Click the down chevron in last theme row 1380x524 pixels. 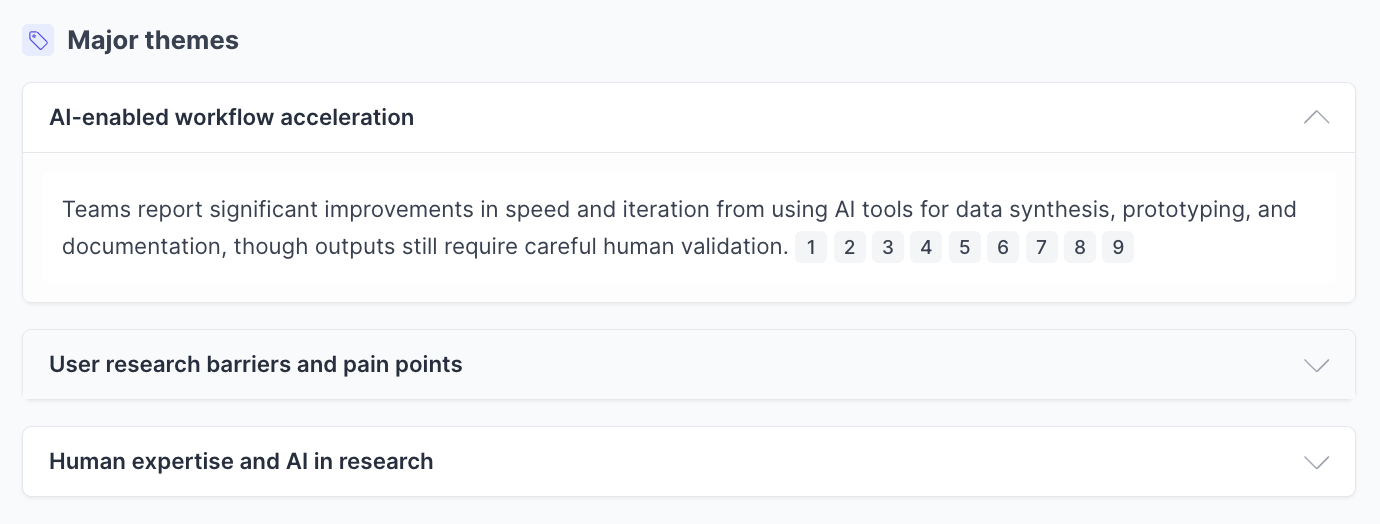tap(1316, 462)
